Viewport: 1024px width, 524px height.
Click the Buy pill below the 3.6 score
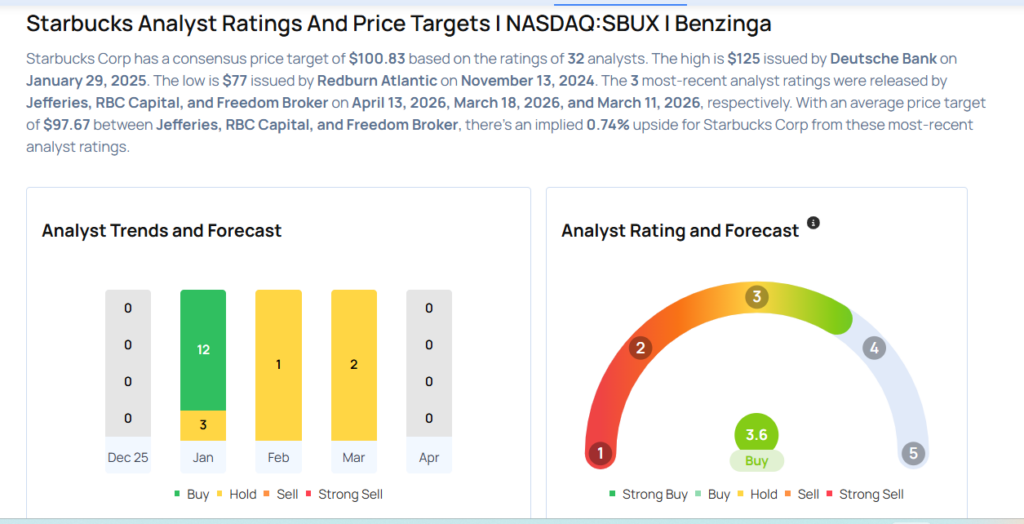(756, 462)
